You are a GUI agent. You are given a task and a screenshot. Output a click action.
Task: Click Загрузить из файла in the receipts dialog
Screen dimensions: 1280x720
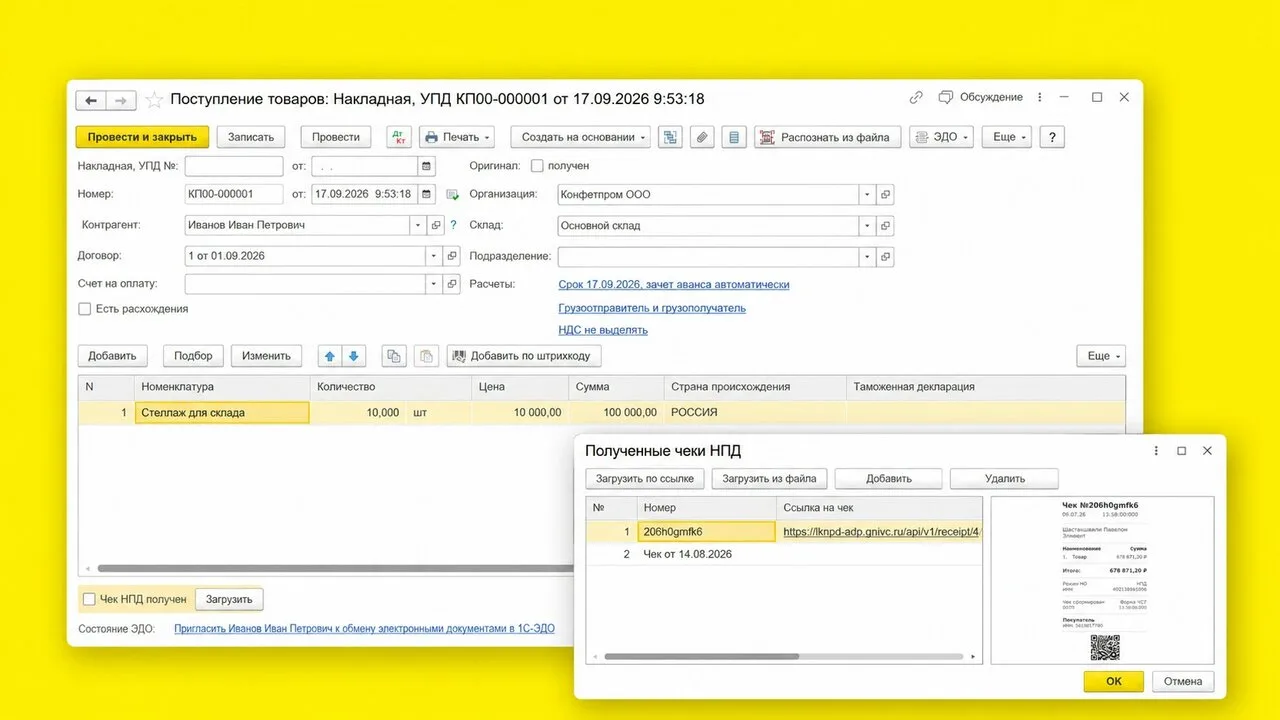[x=769, y=478]
